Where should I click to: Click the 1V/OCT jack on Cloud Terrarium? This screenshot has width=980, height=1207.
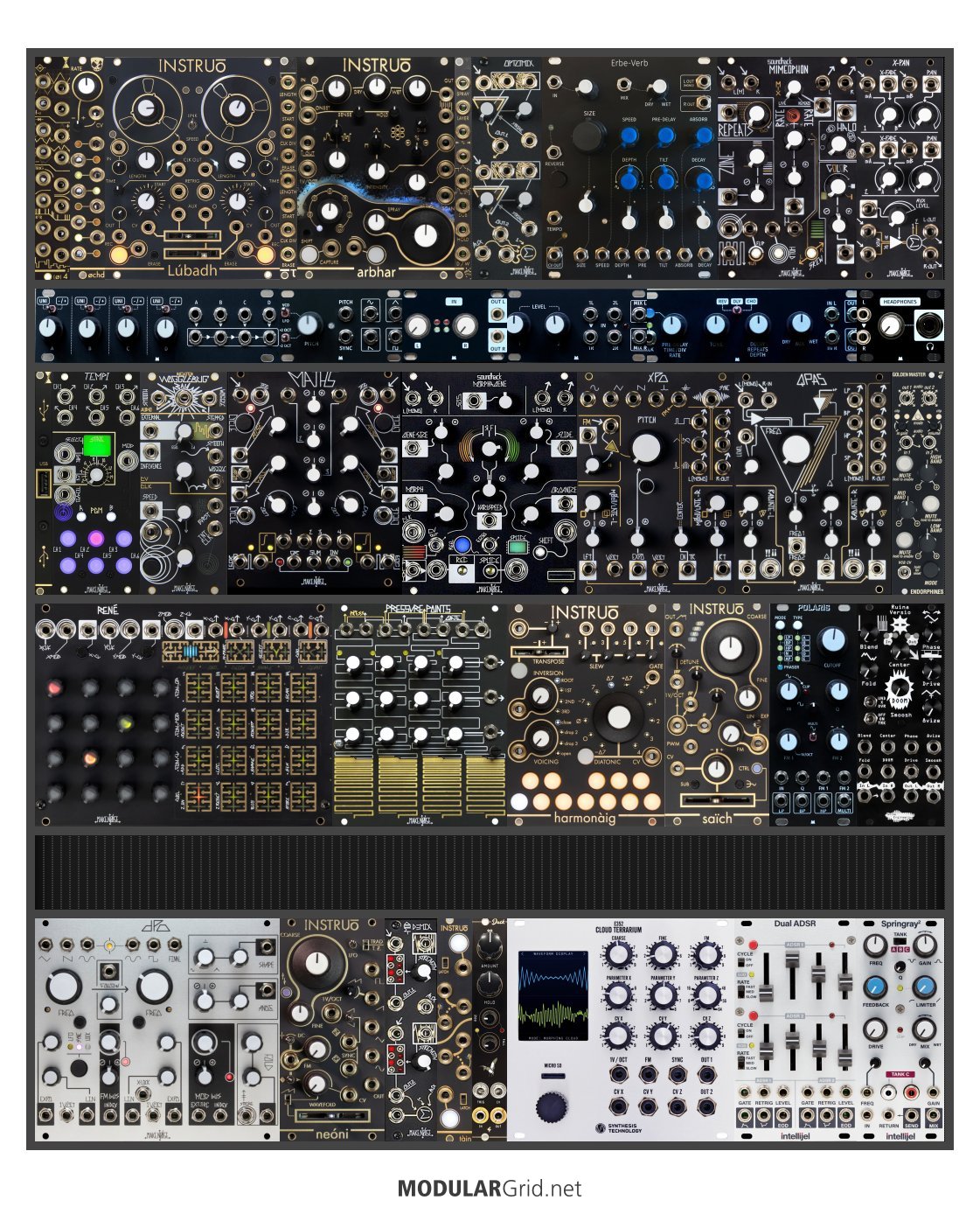(x=618, y=1075)
